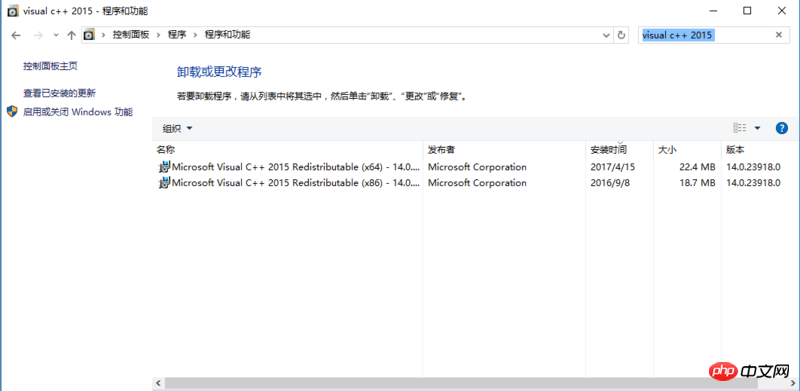The image size is (800, 391).
Task: Click the Back navigation arrow
Action: tap(16, 35)
